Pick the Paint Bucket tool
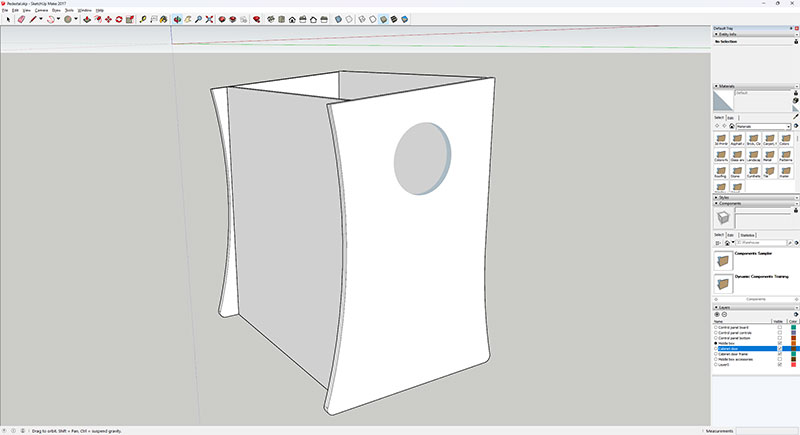800x435 pixels. pos(163,19)
